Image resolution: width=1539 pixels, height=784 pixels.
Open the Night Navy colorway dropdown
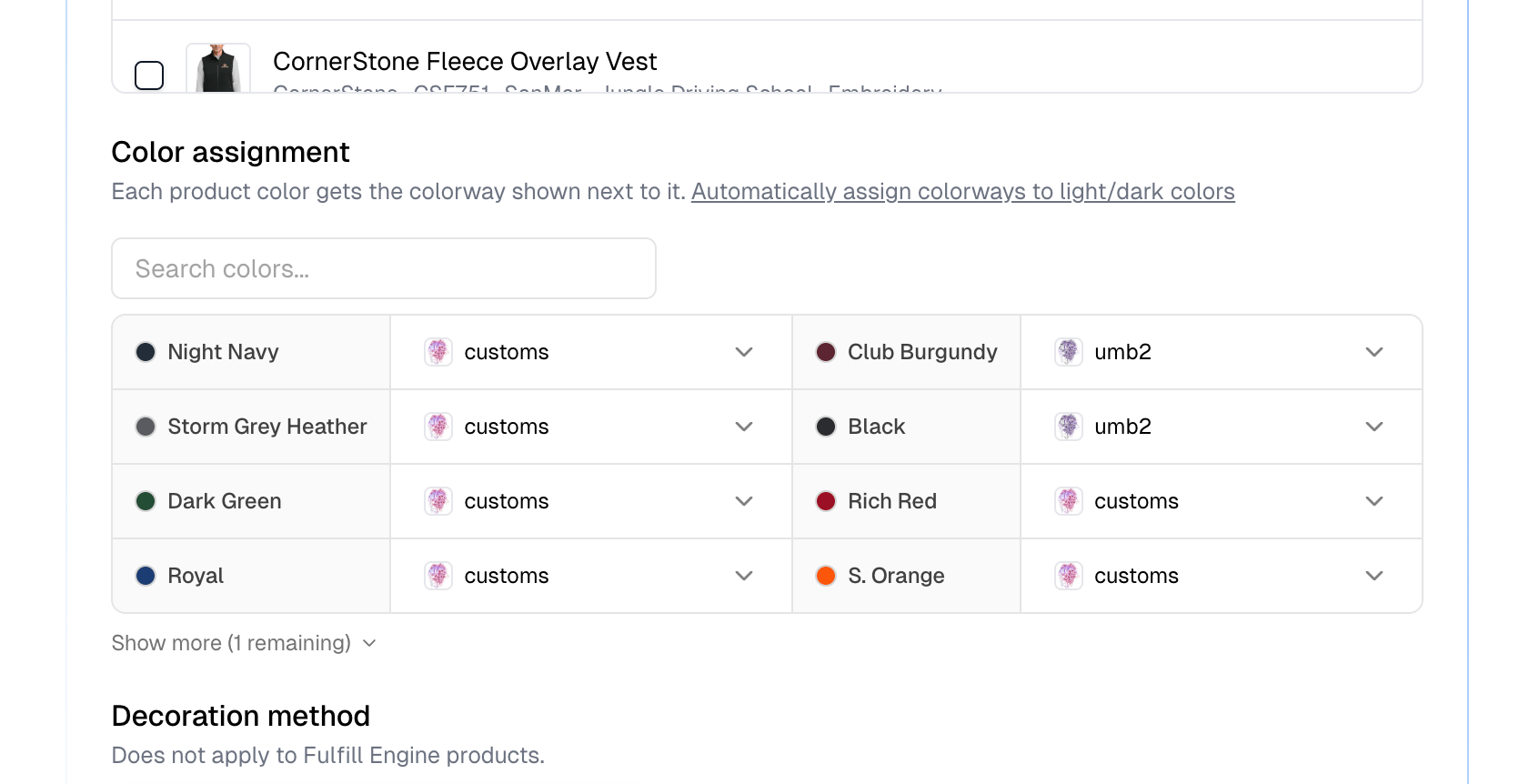click(x=591, y=352)
